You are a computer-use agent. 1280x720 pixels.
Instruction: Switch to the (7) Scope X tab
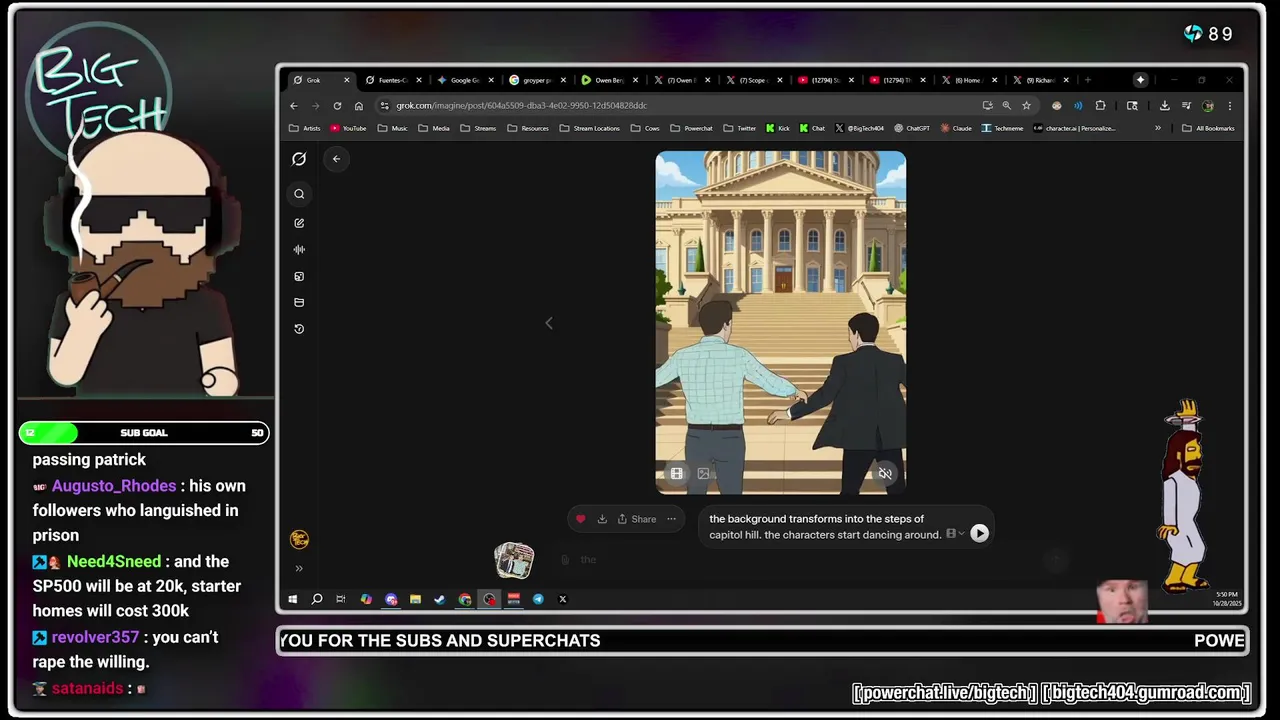pyautogui.click(x=752, y=80)
